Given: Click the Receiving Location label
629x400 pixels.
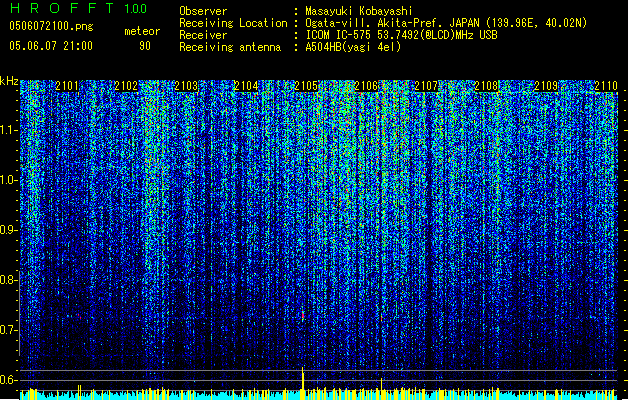Looking at the screenshot, I should coord(233,23).
